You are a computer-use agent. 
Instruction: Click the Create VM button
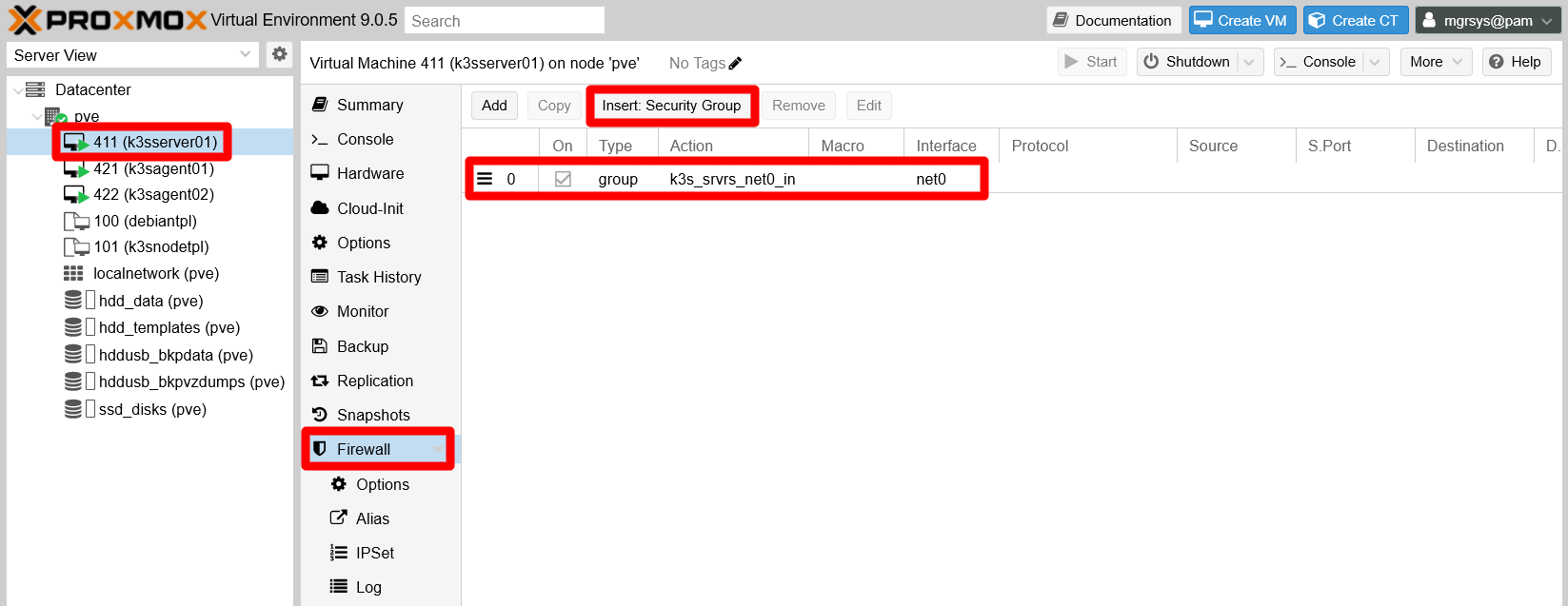point(1242,20)
